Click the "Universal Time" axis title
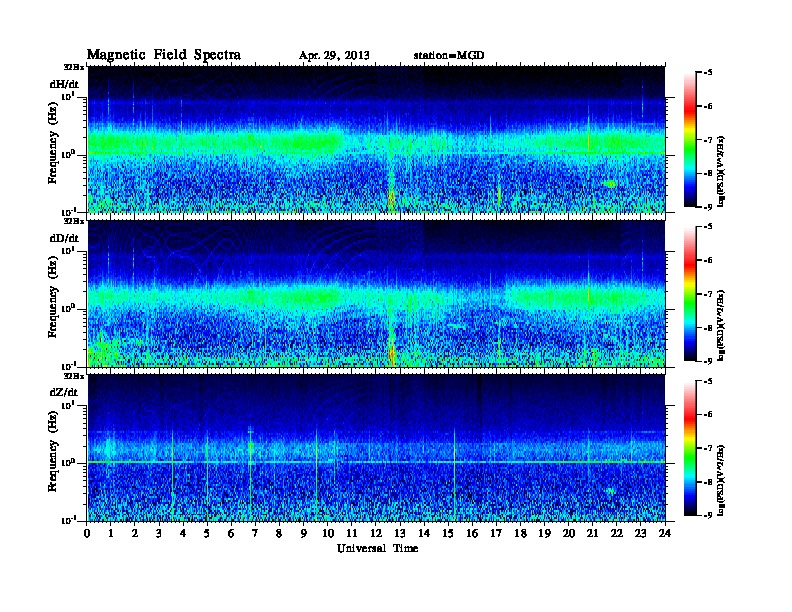The height and width of the screenshot is (612, 792). 377,548
